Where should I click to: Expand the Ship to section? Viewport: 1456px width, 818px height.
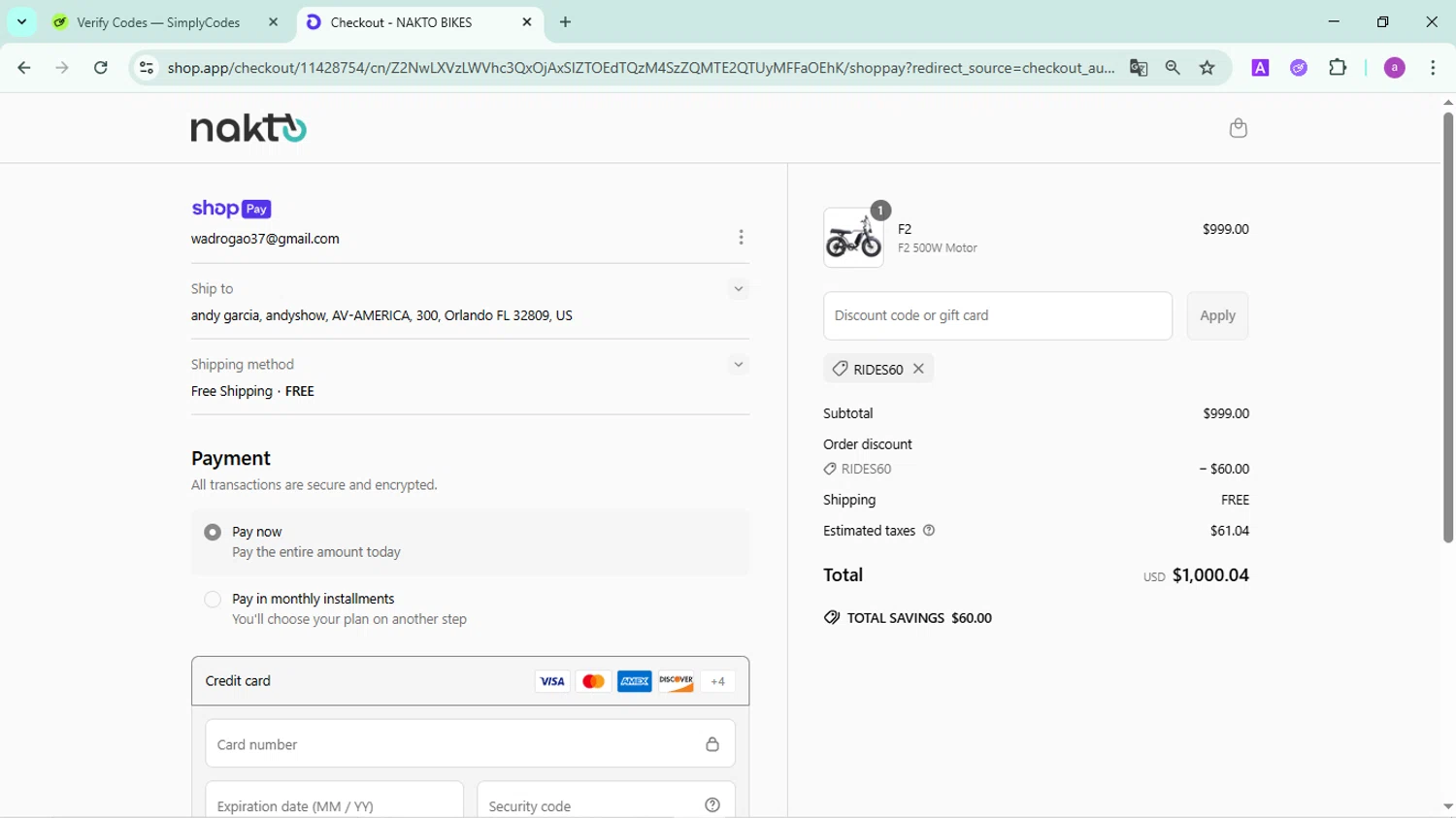click(x=739, y=289)
